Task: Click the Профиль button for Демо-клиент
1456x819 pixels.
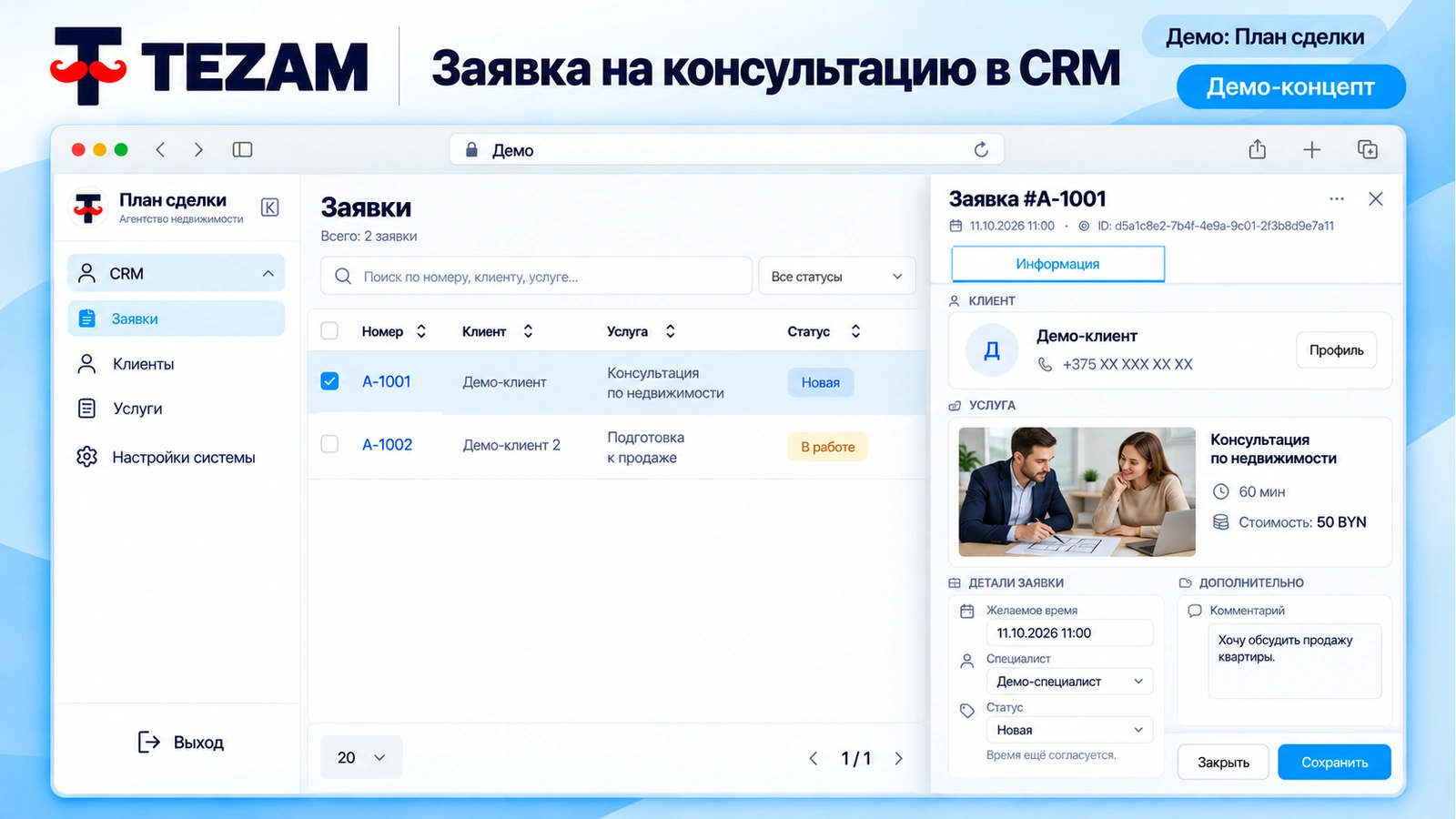Action: coord(1336,350)
